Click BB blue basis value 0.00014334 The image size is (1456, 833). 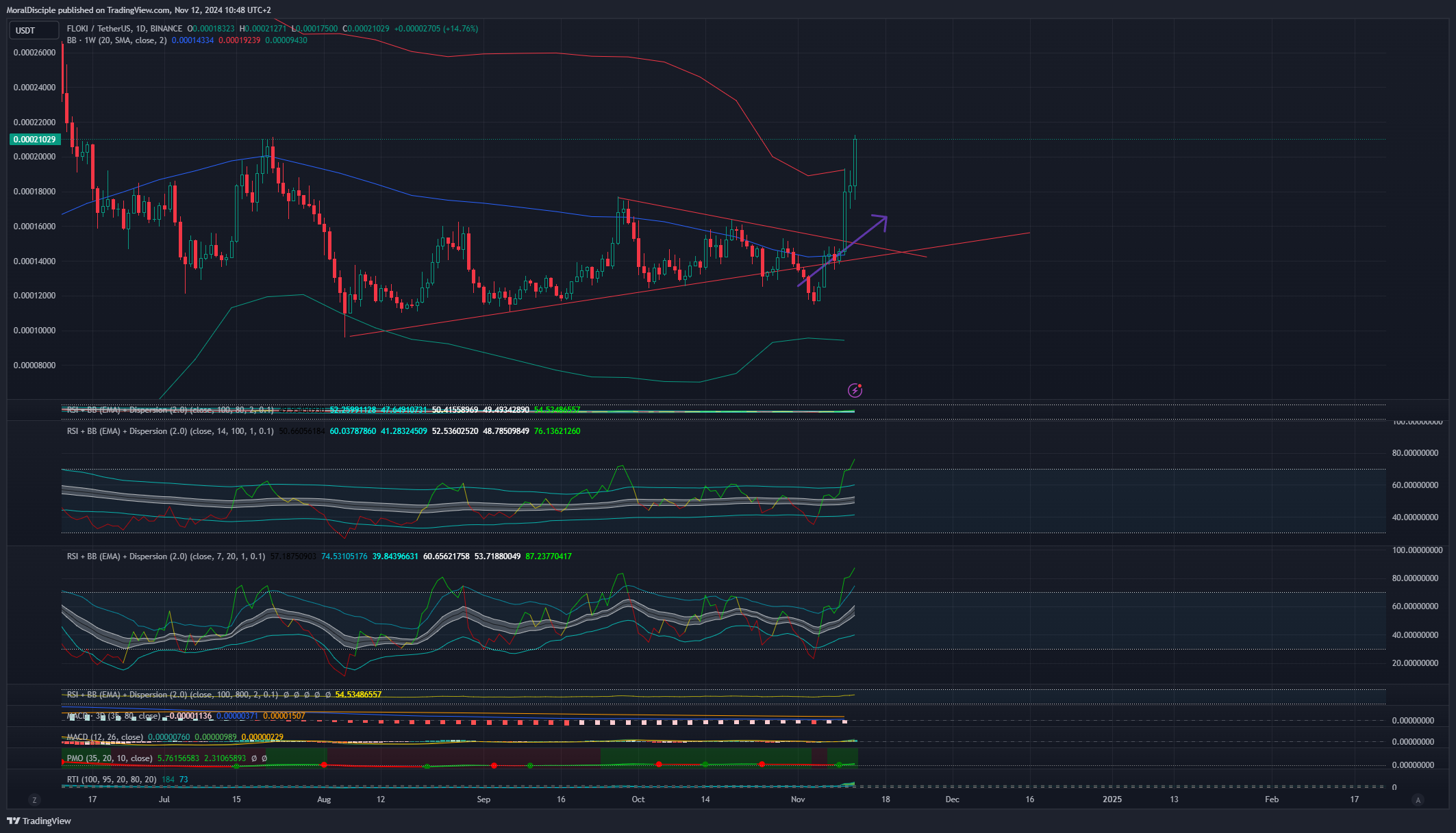192,40
